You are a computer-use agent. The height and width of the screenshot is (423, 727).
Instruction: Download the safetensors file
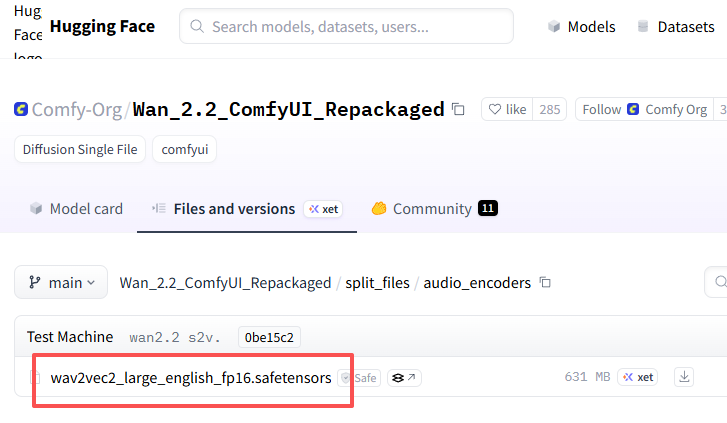tap(684, 377)
